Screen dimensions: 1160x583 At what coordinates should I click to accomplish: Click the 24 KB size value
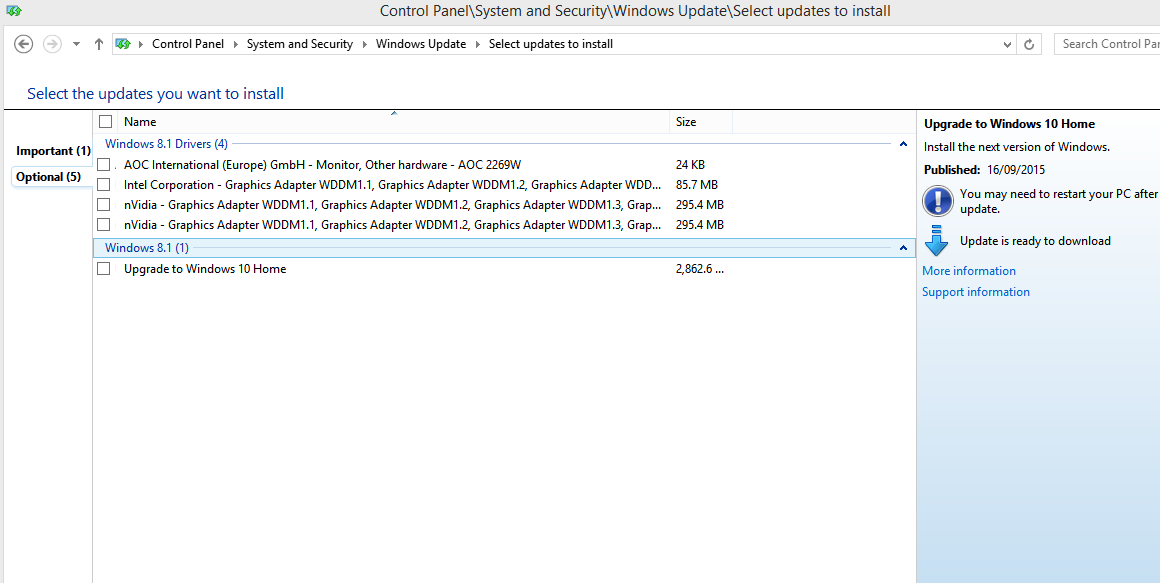(690, 164)
